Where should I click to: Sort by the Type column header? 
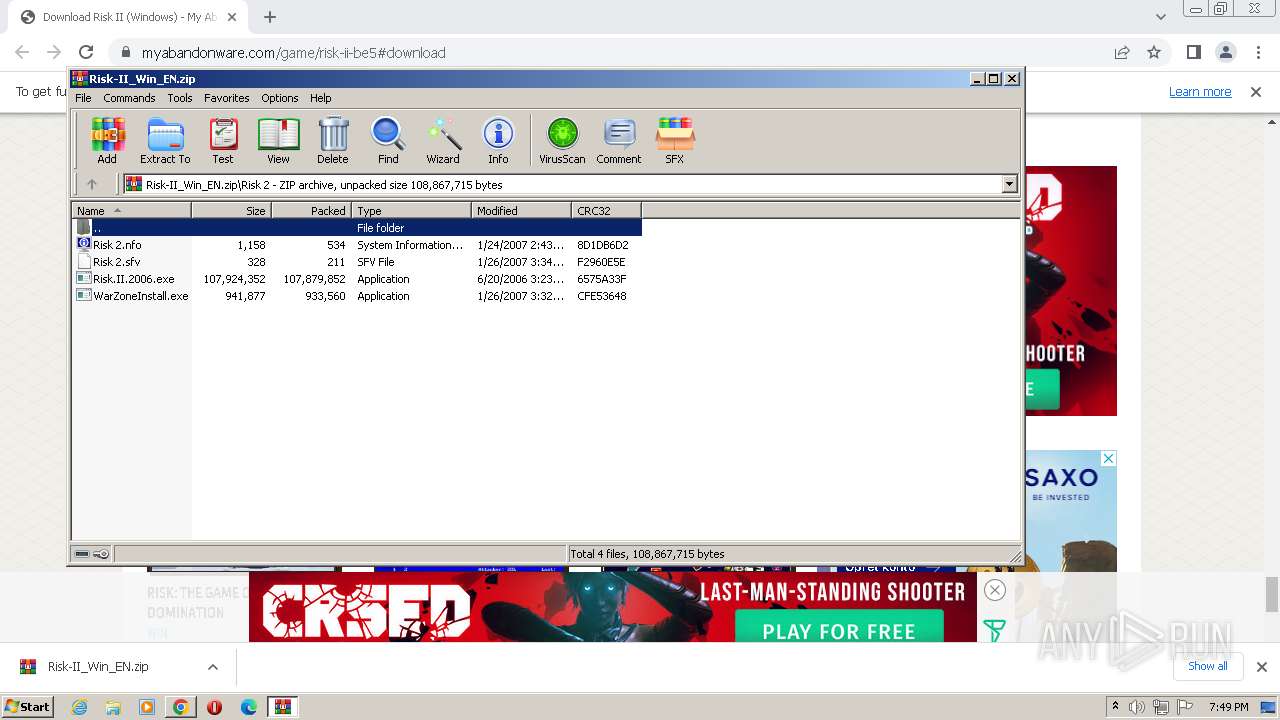(x=412, y=210)
